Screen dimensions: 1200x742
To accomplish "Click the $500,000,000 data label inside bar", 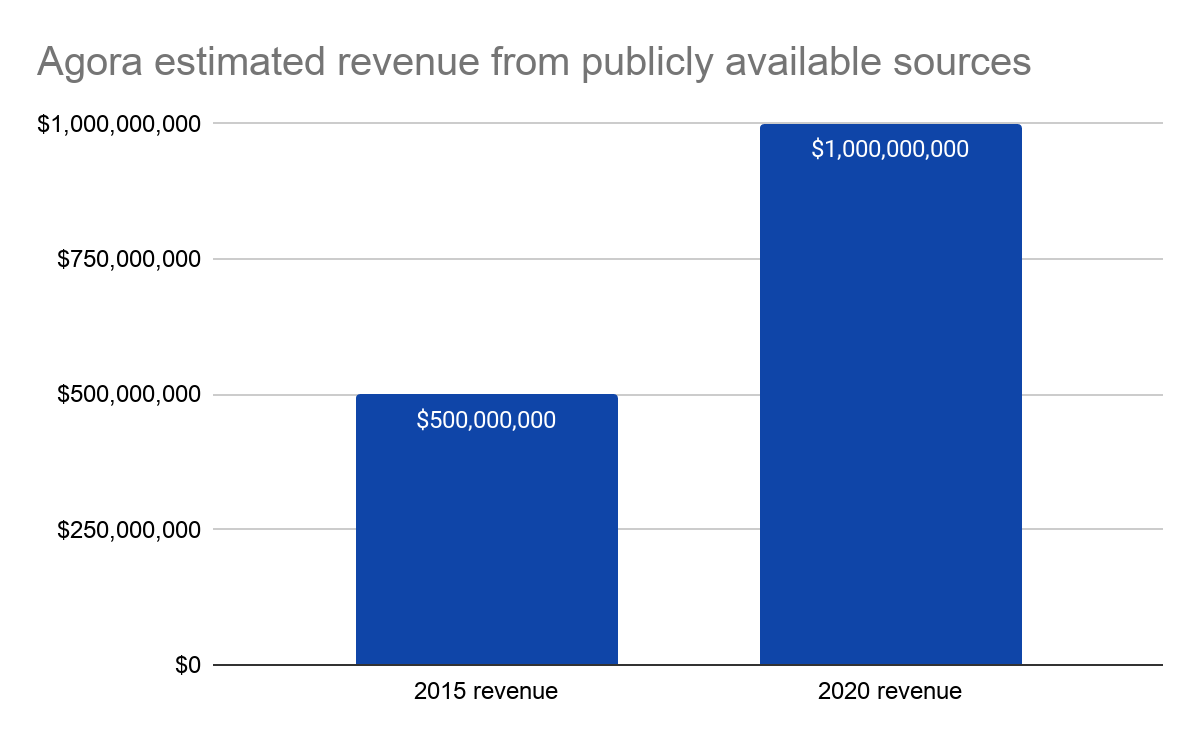I will (486, 420).
